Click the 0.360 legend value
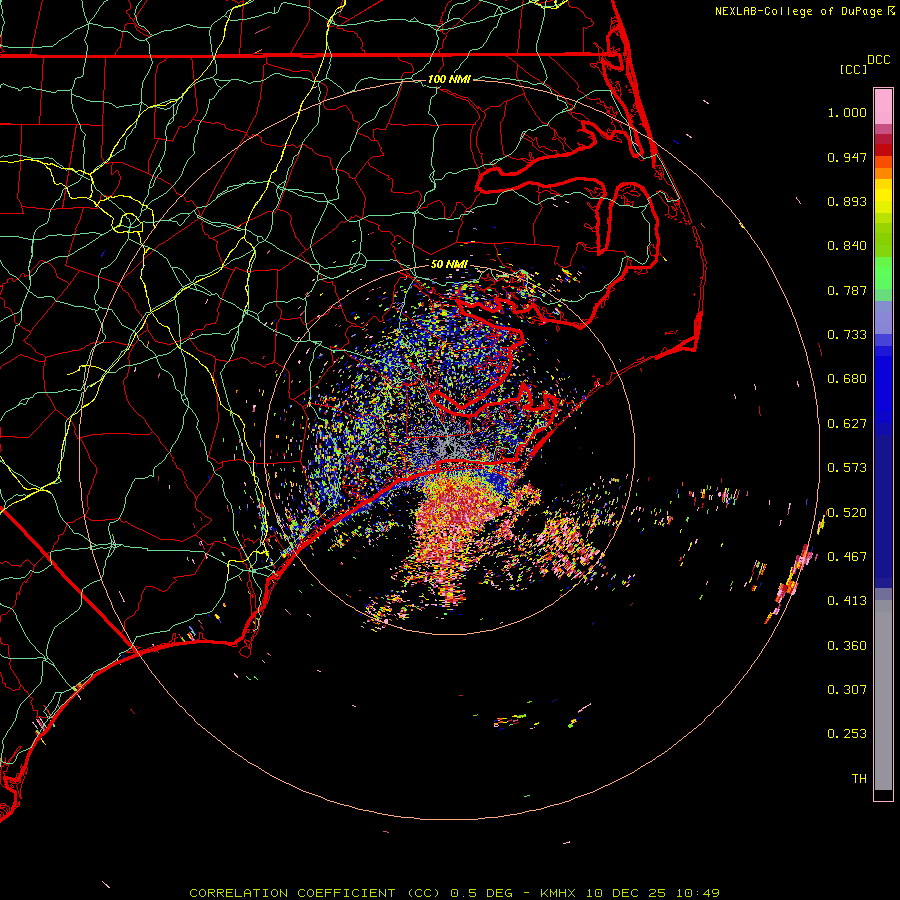The height and width of the screenshot is (900, 900). point(847,646)
